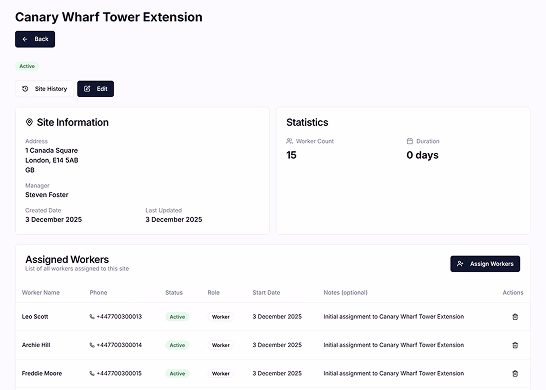Click the Assigned Workers heading
The image size is (546, 390).
point(67,259)
